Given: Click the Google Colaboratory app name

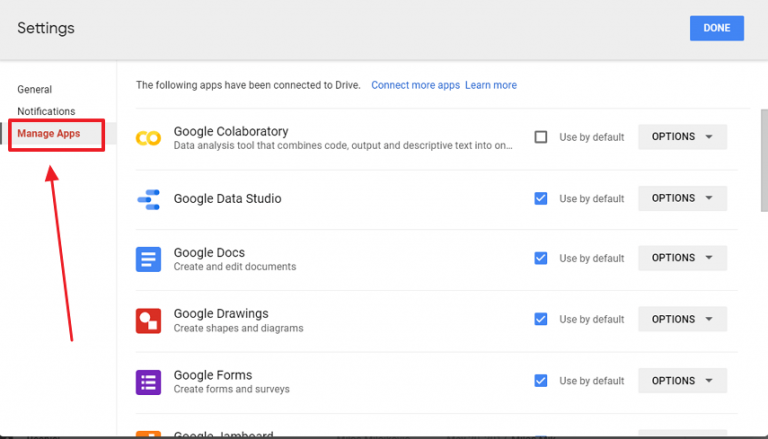Looking at the screenshot, I should click(231, 131).
